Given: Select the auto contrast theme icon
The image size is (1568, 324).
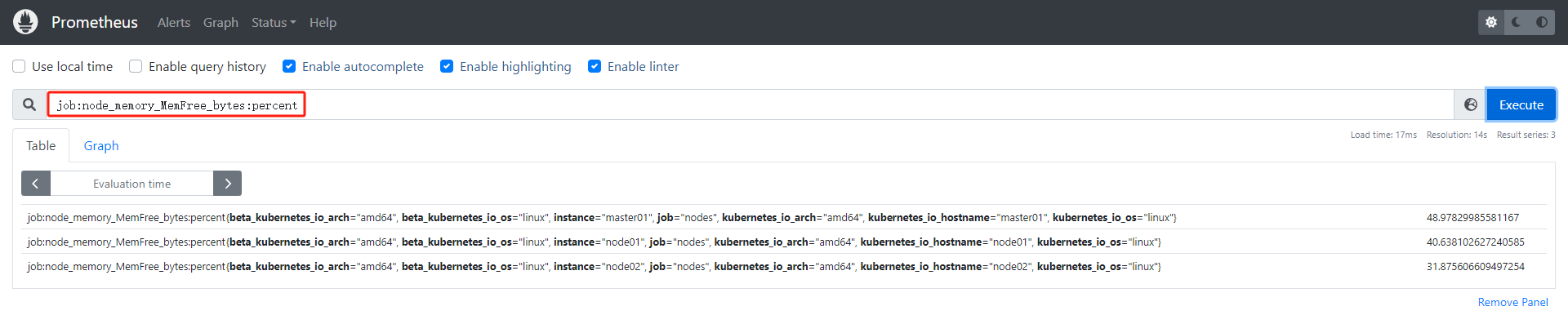Looking at the screenshot, I should click(1542, 22).
